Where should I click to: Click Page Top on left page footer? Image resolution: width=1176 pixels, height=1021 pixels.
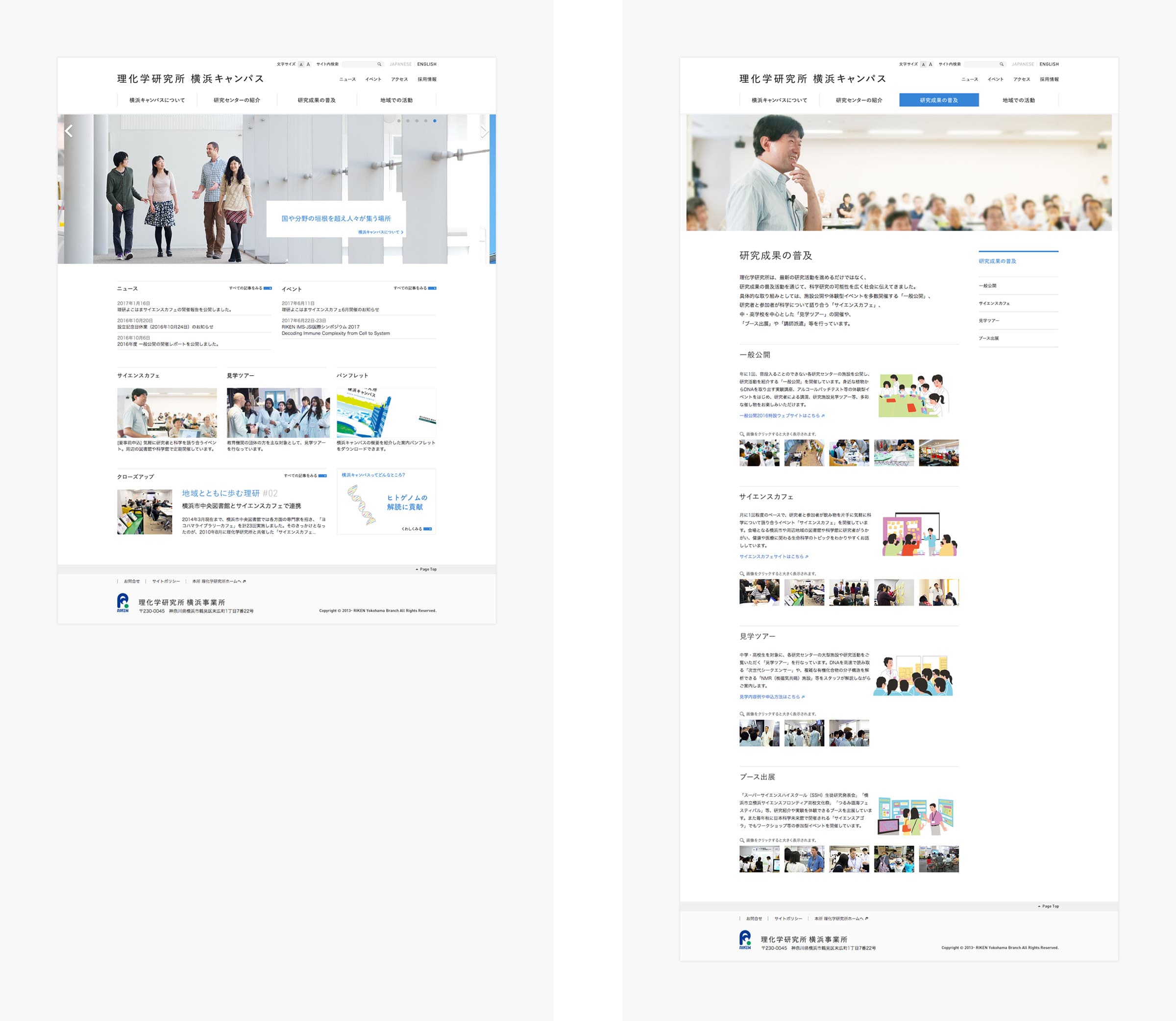[426, 569]
